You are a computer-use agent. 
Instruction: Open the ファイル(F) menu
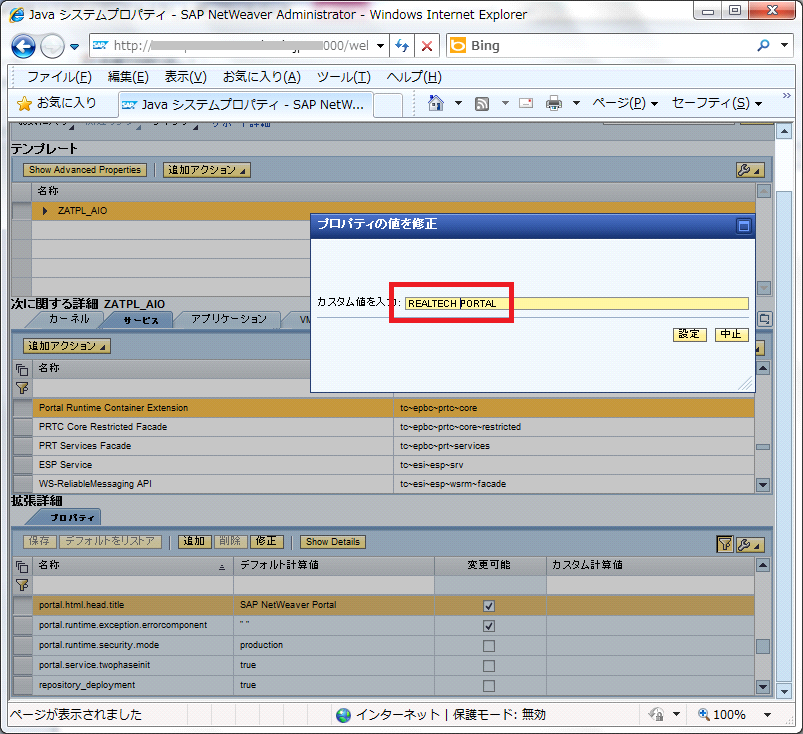(x=59, y=77)
